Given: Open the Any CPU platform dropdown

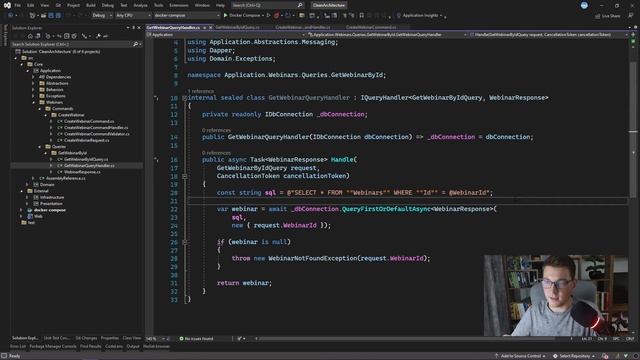Looking at the screenshot, I should 133,16.
